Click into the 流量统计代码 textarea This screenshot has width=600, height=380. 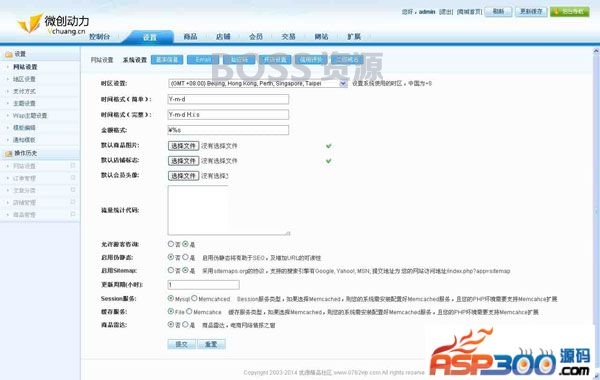228,210
